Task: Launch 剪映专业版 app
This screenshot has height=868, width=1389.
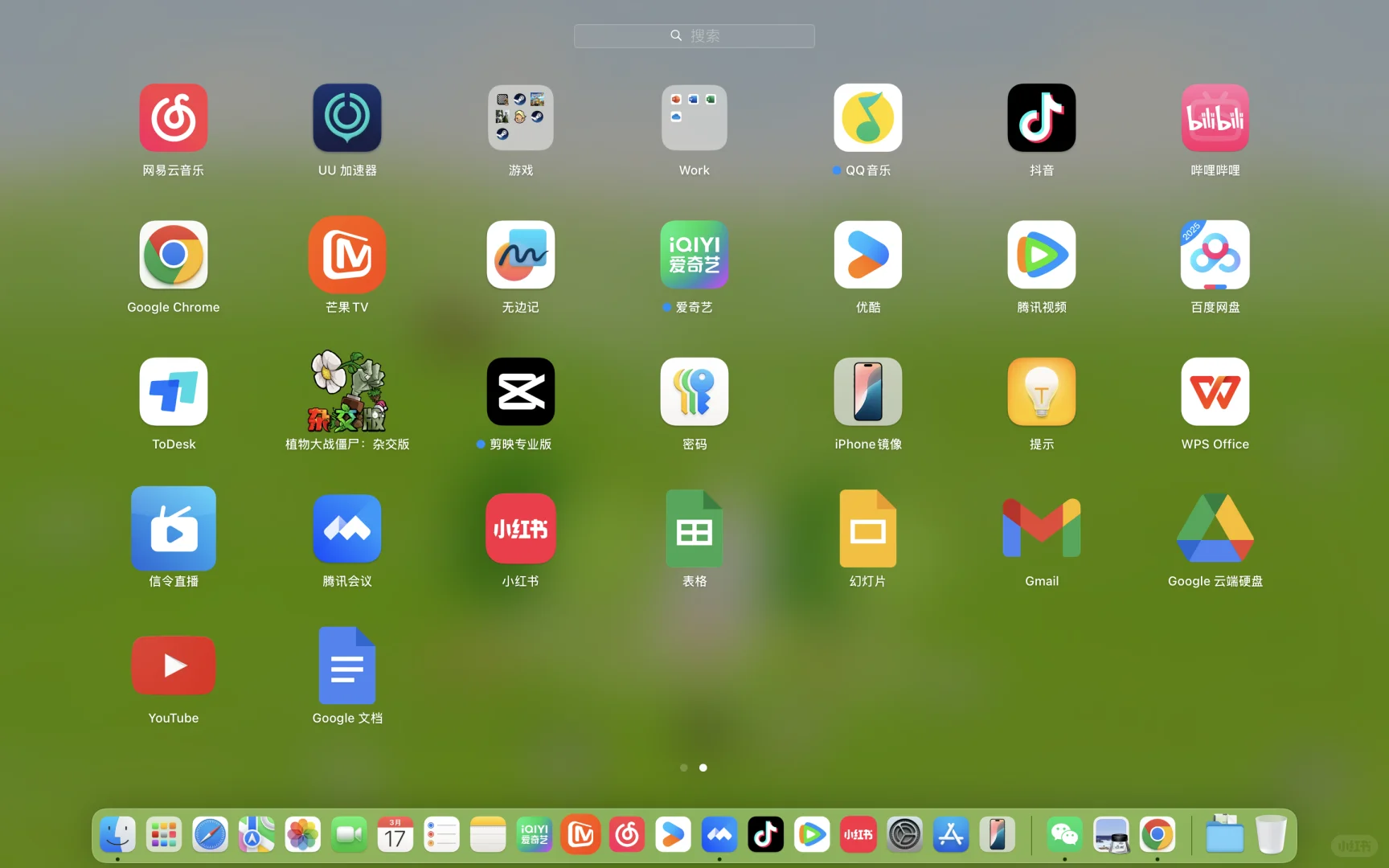Action: click(521, 391)
